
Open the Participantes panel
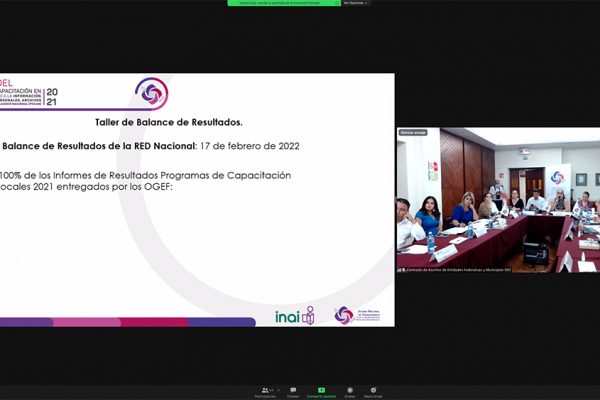click(265, 393)
